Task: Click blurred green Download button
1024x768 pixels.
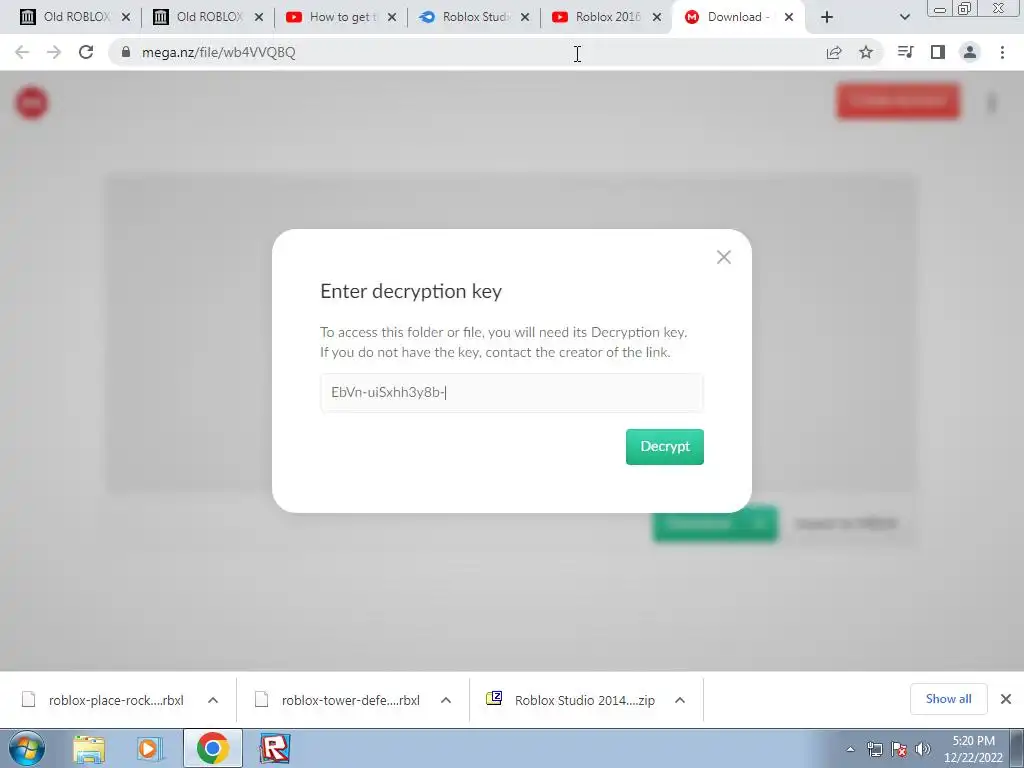Action: click(x=715, y=524)
